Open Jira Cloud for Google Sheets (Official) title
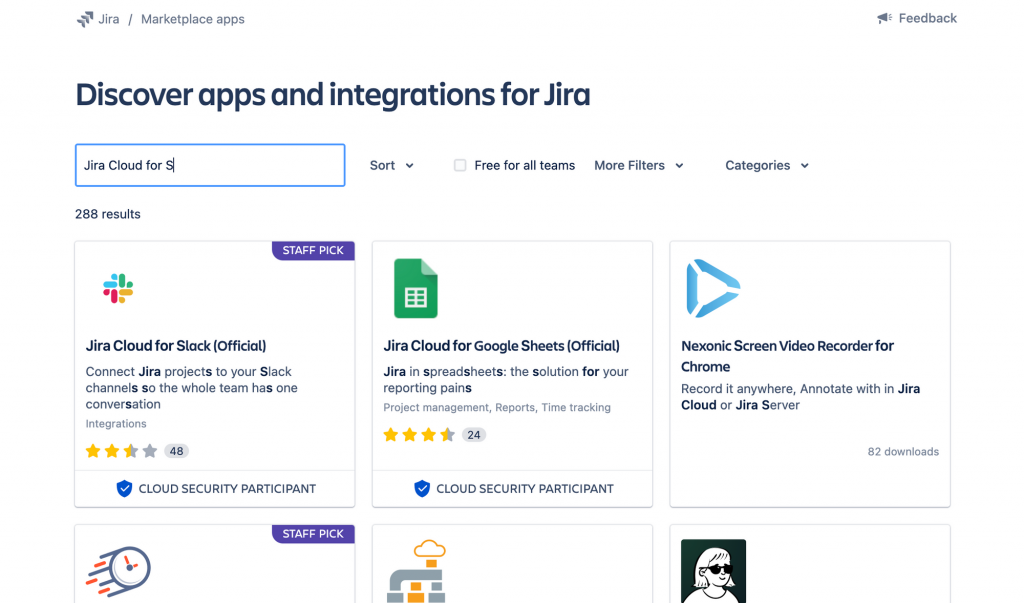This screenshot has width=1024, height=603. 502,346
